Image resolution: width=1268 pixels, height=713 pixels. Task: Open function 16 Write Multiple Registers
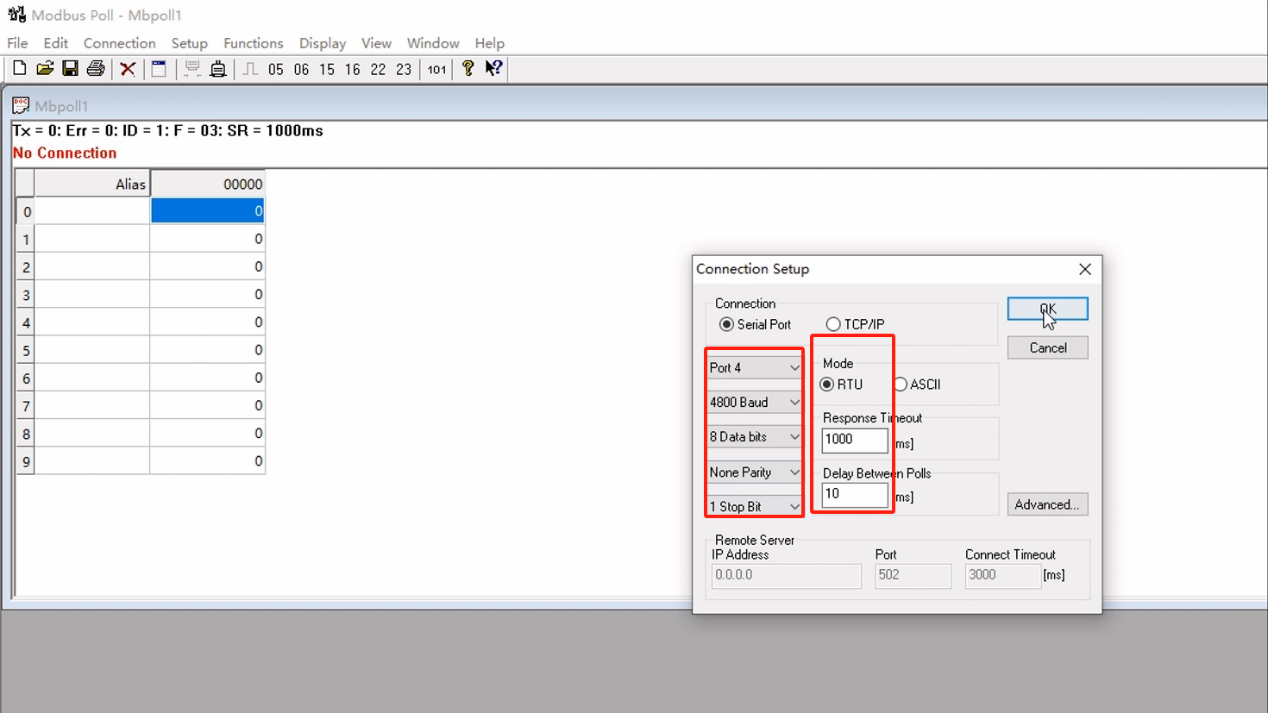(352, 69)
